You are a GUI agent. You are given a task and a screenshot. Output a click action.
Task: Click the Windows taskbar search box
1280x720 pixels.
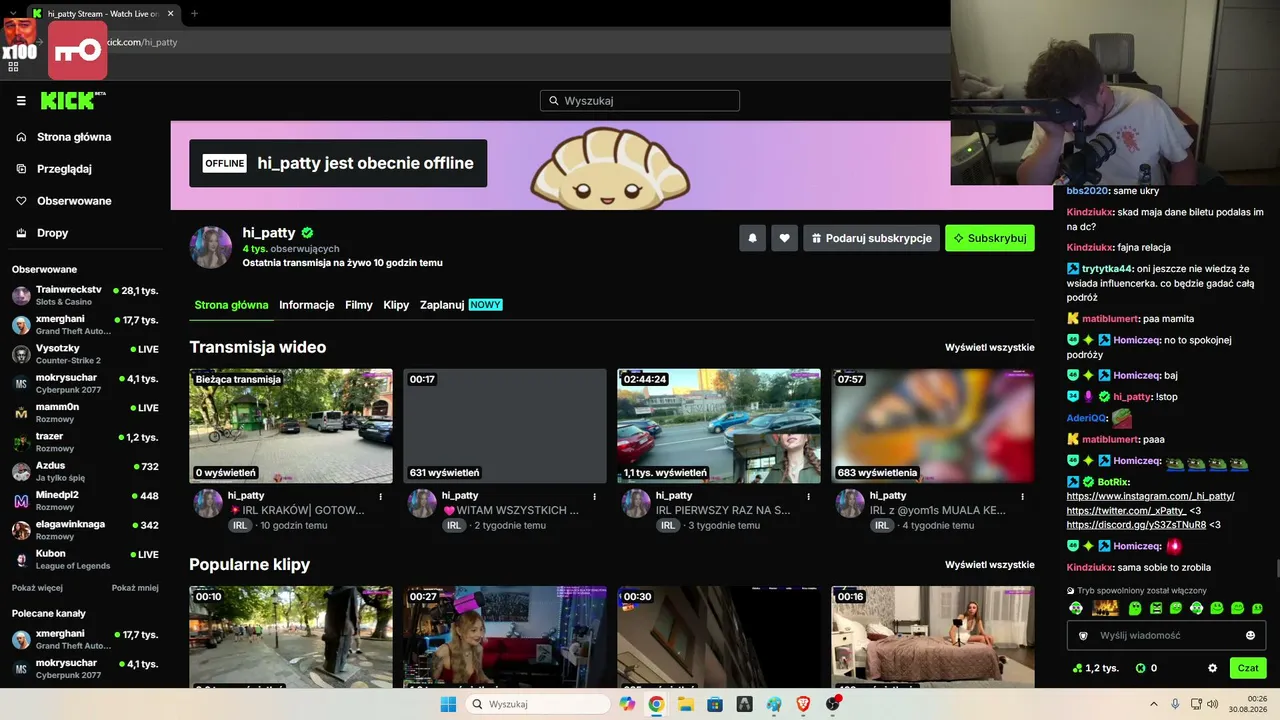pos(538,704)
